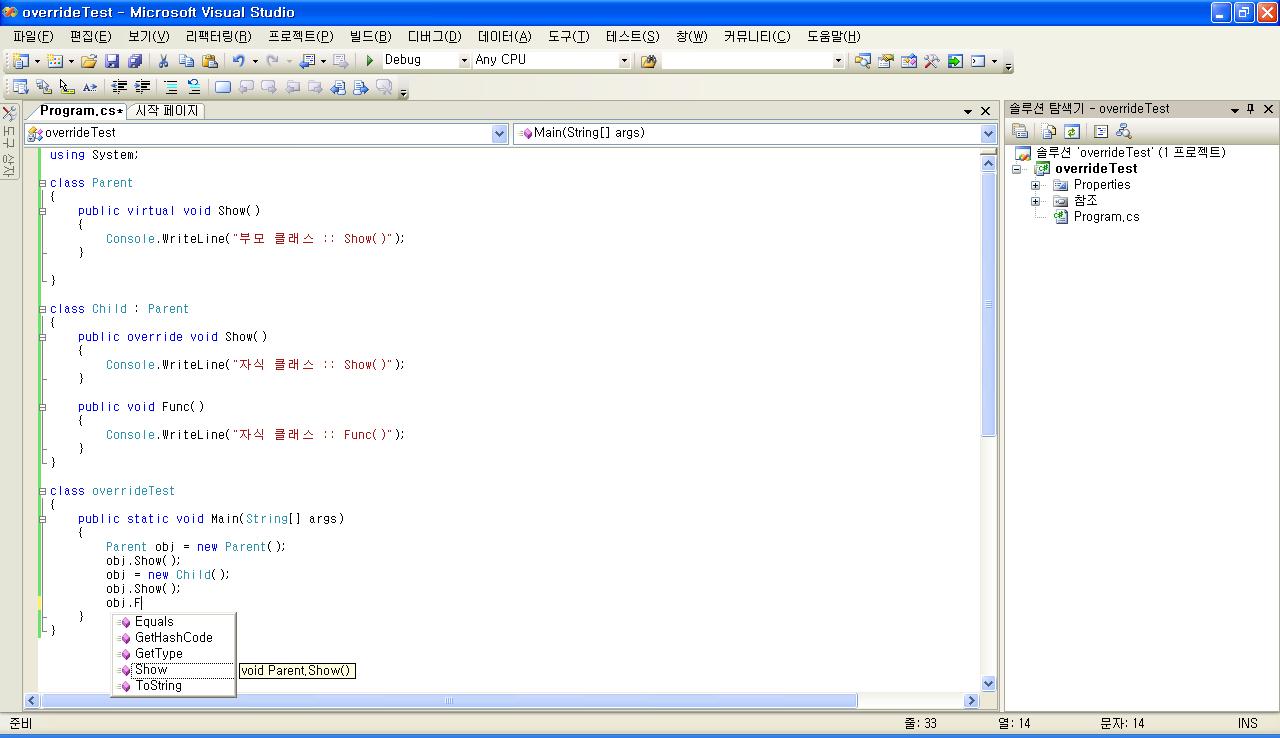Screen dimensions: 1280x738
Task: Click the Find in Files icon
Action: pyautogui.click(x=648, y=61)
